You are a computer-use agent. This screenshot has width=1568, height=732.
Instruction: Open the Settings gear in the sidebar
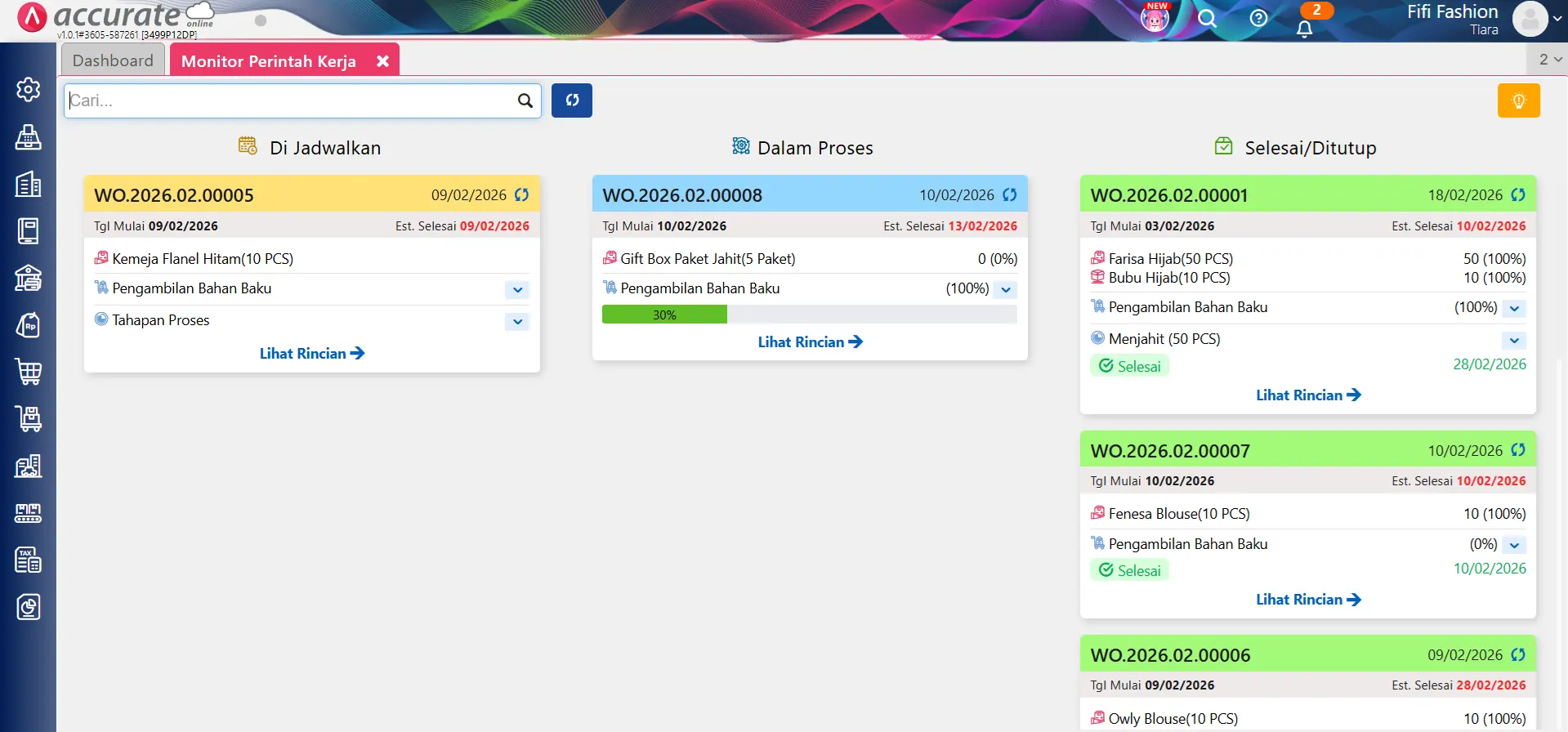28,90
